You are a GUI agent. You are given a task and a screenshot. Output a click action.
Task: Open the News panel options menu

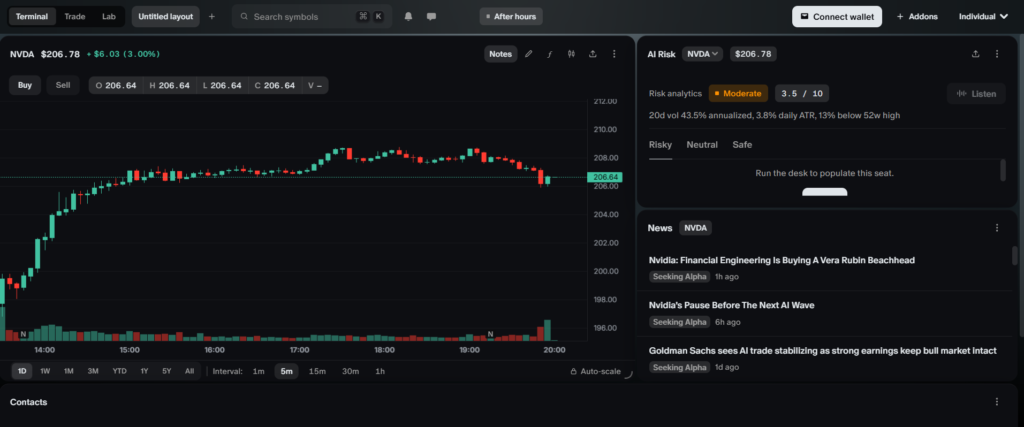[x=997, y=228]
